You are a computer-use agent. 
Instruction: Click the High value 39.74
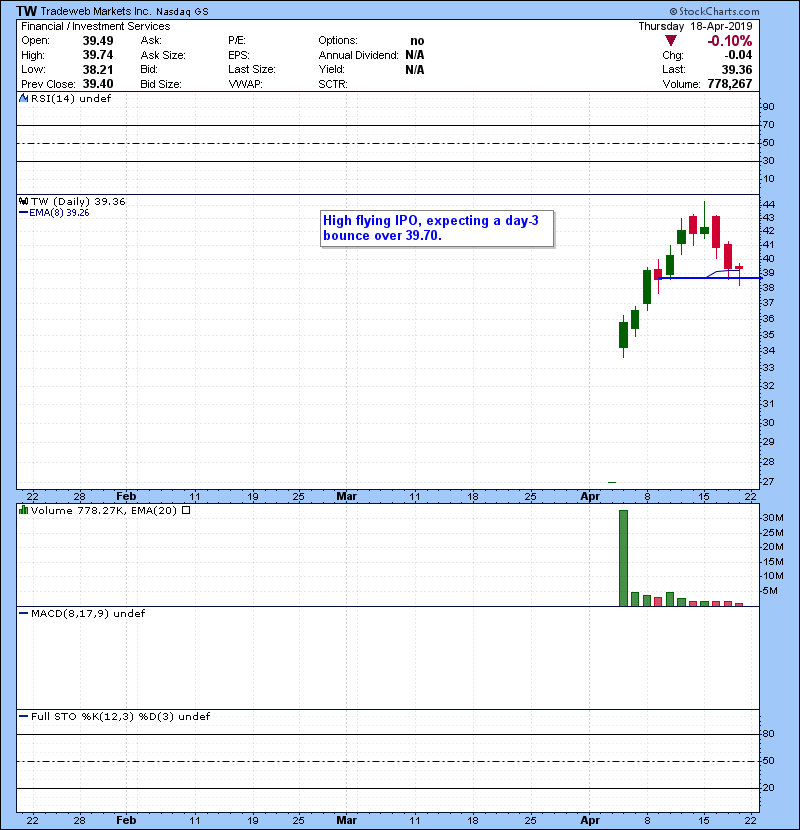point(98,55)
